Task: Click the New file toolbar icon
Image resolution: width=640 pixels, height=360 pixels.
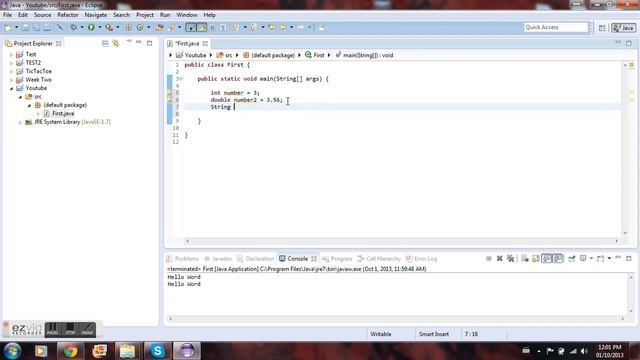Action: pyautogui.click(x=8, y=27)
